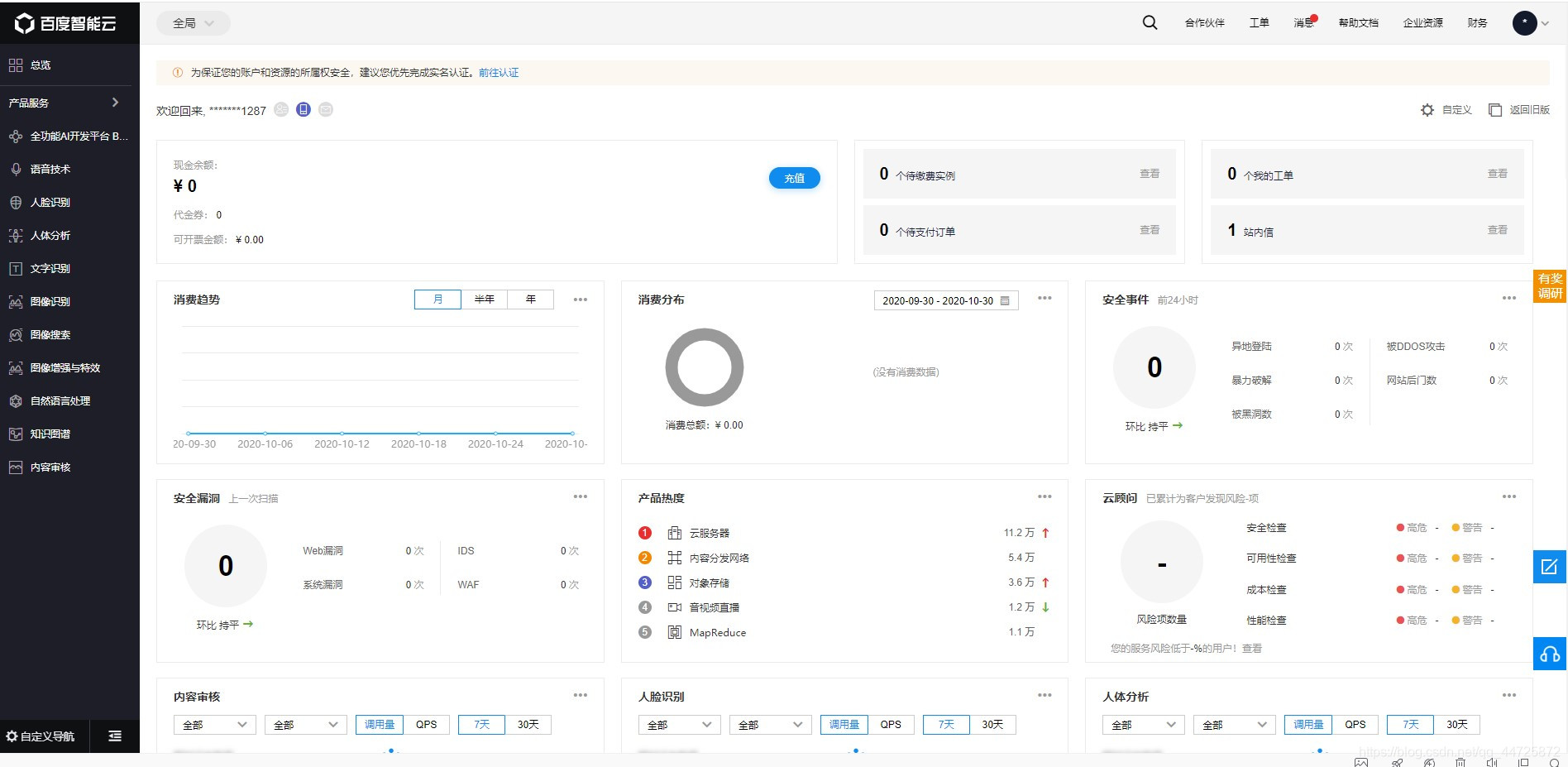
Task: Open 帮助文档 in top navigation
Action: point(1358,23)
